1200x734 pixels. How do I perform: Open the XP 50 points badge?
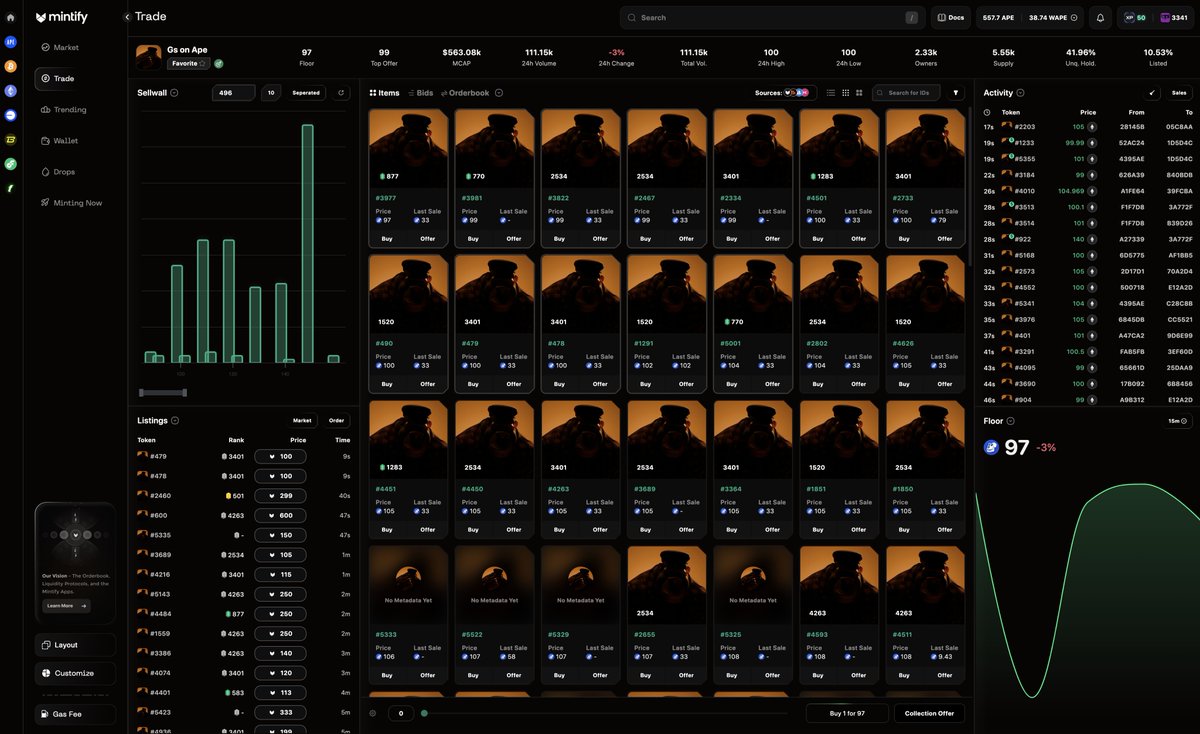pyautogui.click(x=1136, y=17)
